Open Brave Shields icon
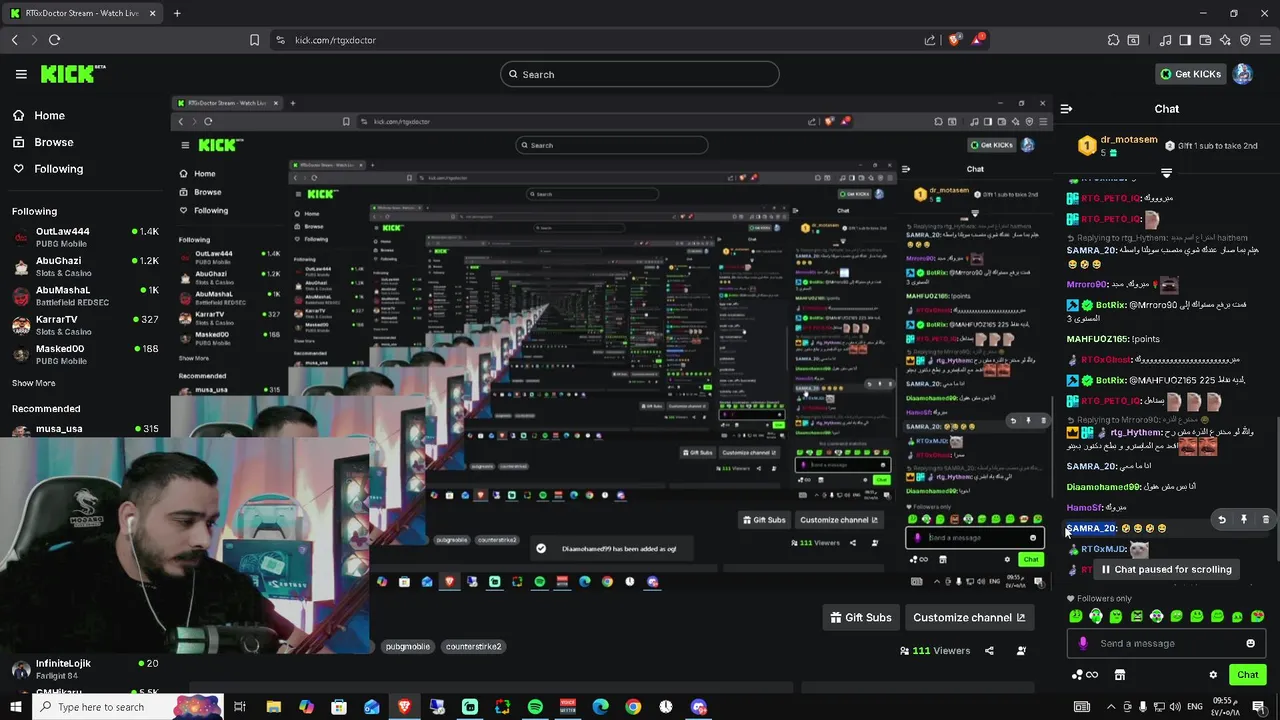This screenshot has width=1280, height=720. click(x=954, y=40)
